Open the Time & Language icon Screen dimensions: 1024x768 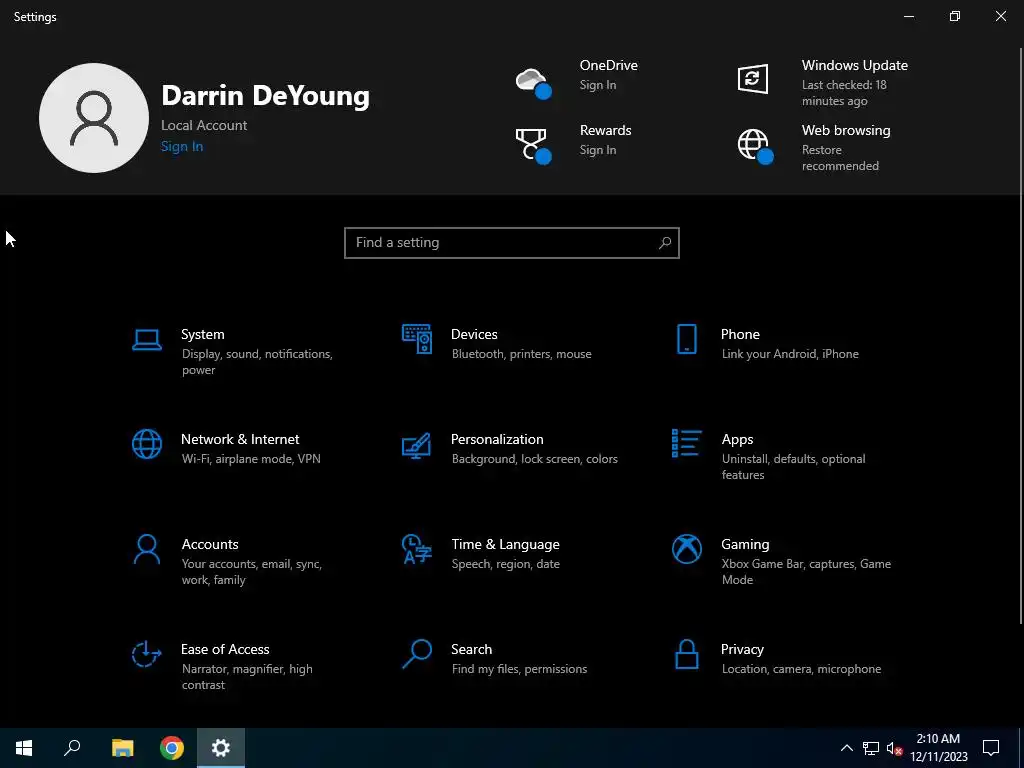pos(417,549)
